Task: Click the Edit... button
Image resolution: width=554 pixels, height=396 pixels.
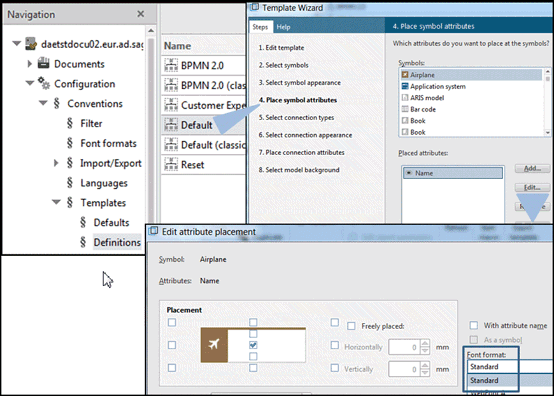Action: pos(532,187)
